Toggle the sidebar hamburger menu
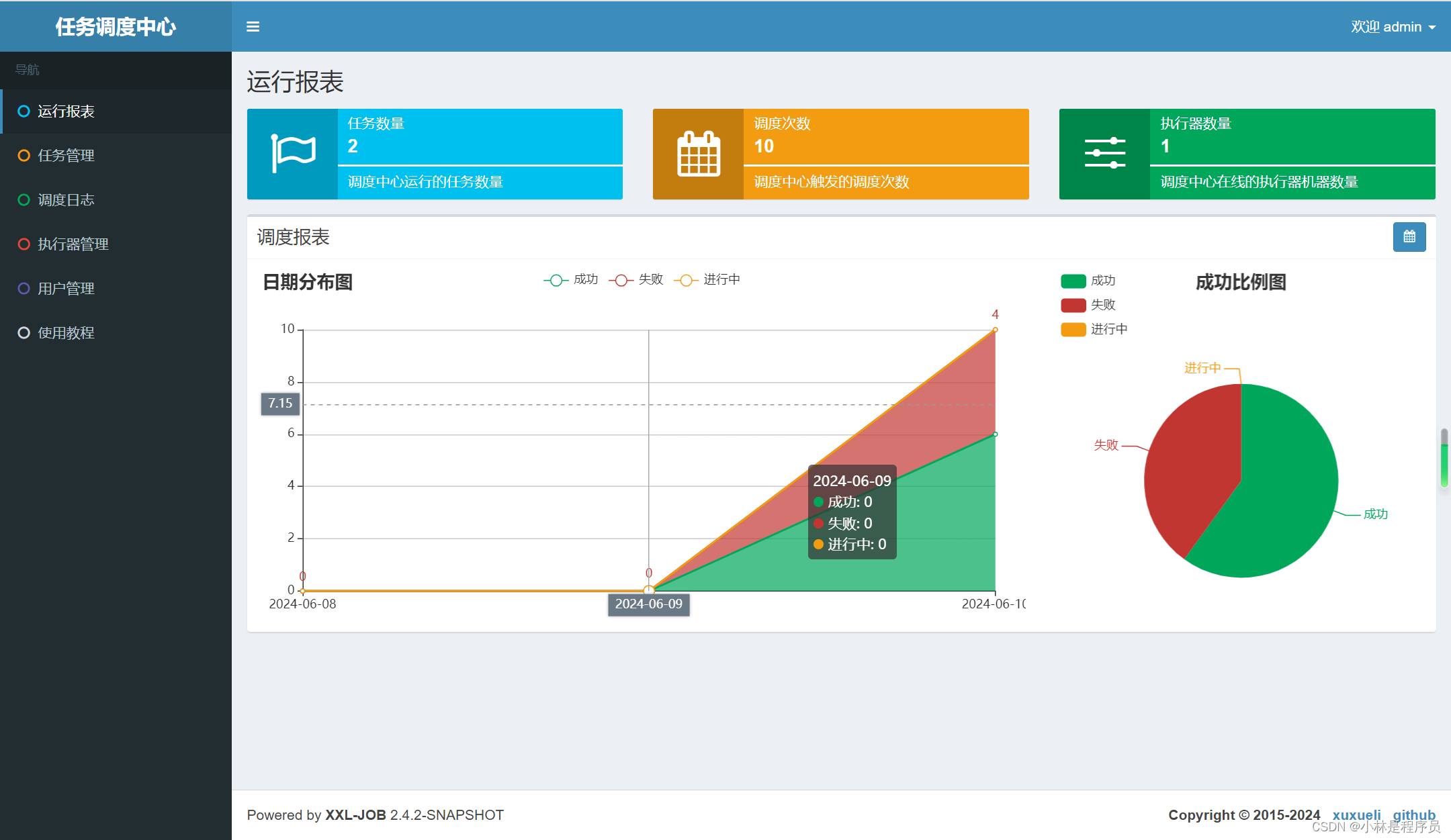Screen dimensions: 1451x840 (253, 27)
